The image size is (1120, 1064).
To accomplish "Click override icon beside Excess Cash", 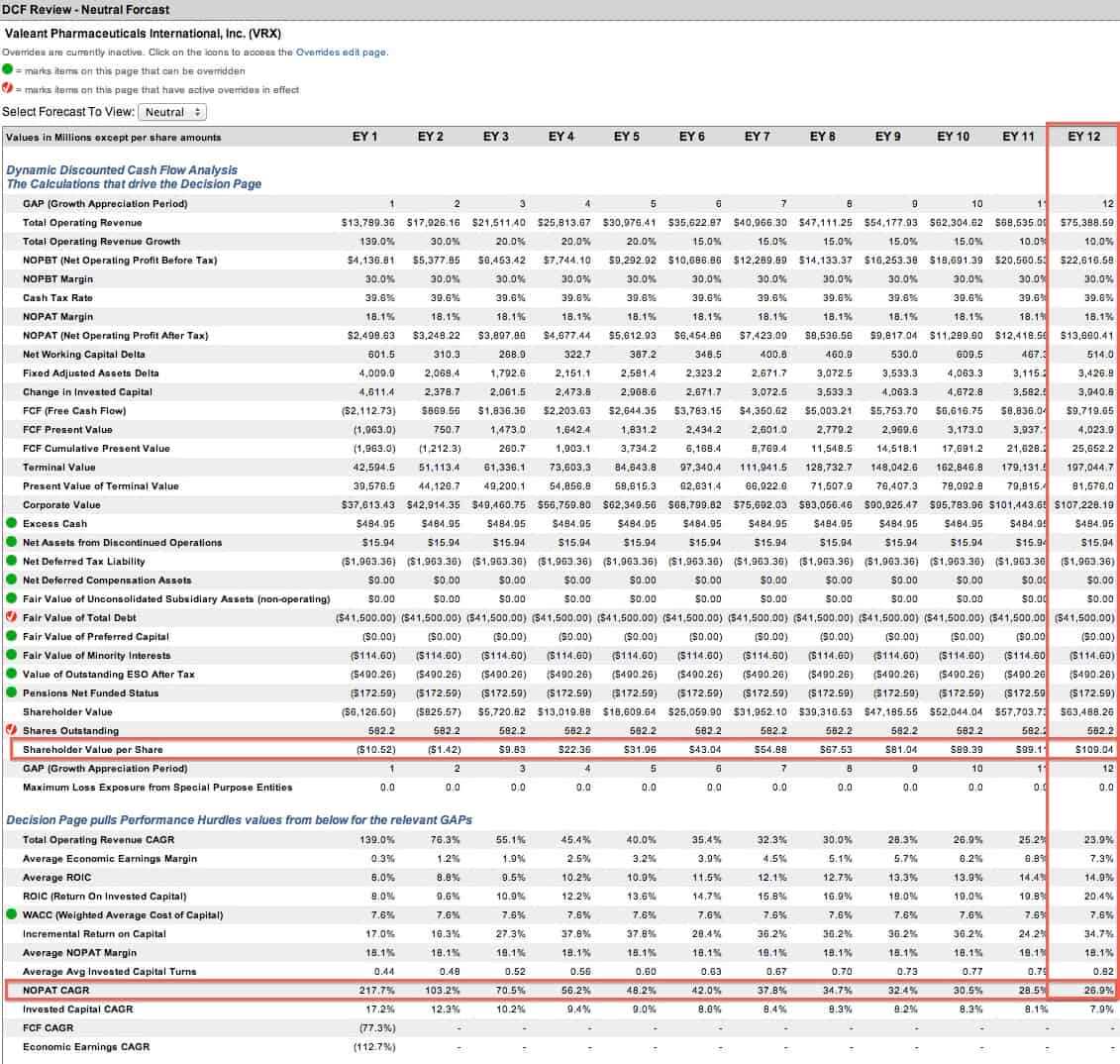I will (x=12, y=523).
